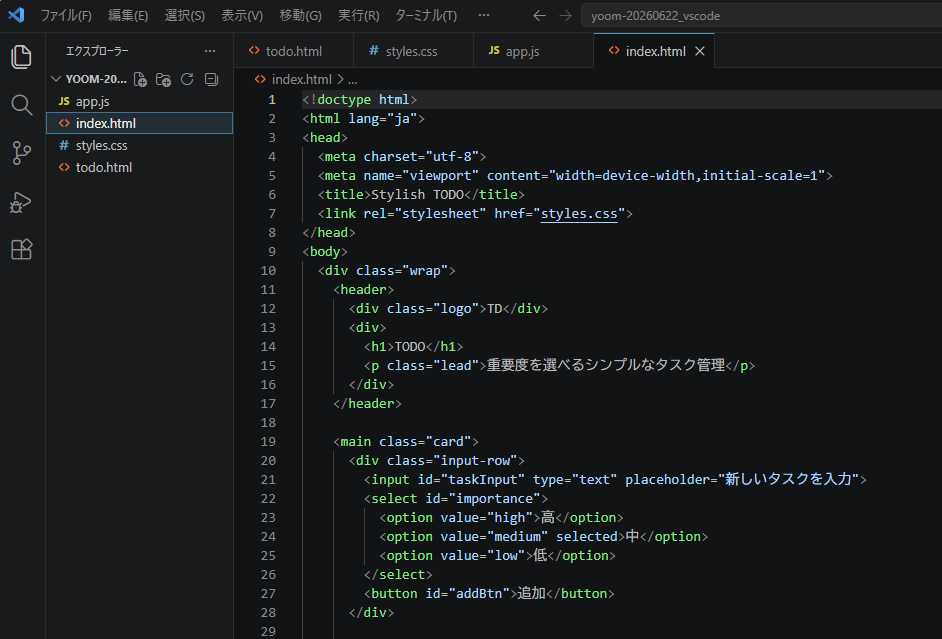942x639 pixels.
Task: Click the meta viewport code line
Action: 575,176
